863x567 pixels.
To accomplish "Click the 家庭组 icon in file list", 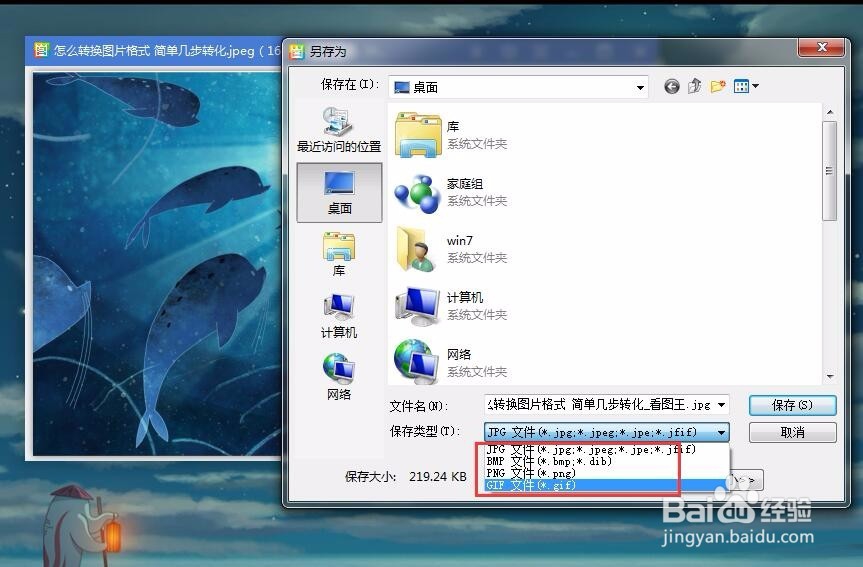I will [418, 194].
